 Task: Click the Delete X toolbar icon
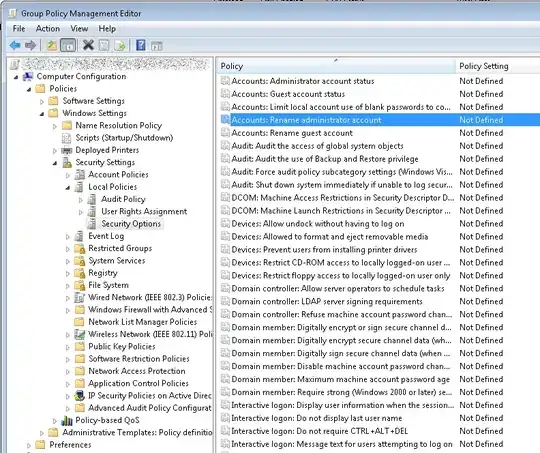88,45
